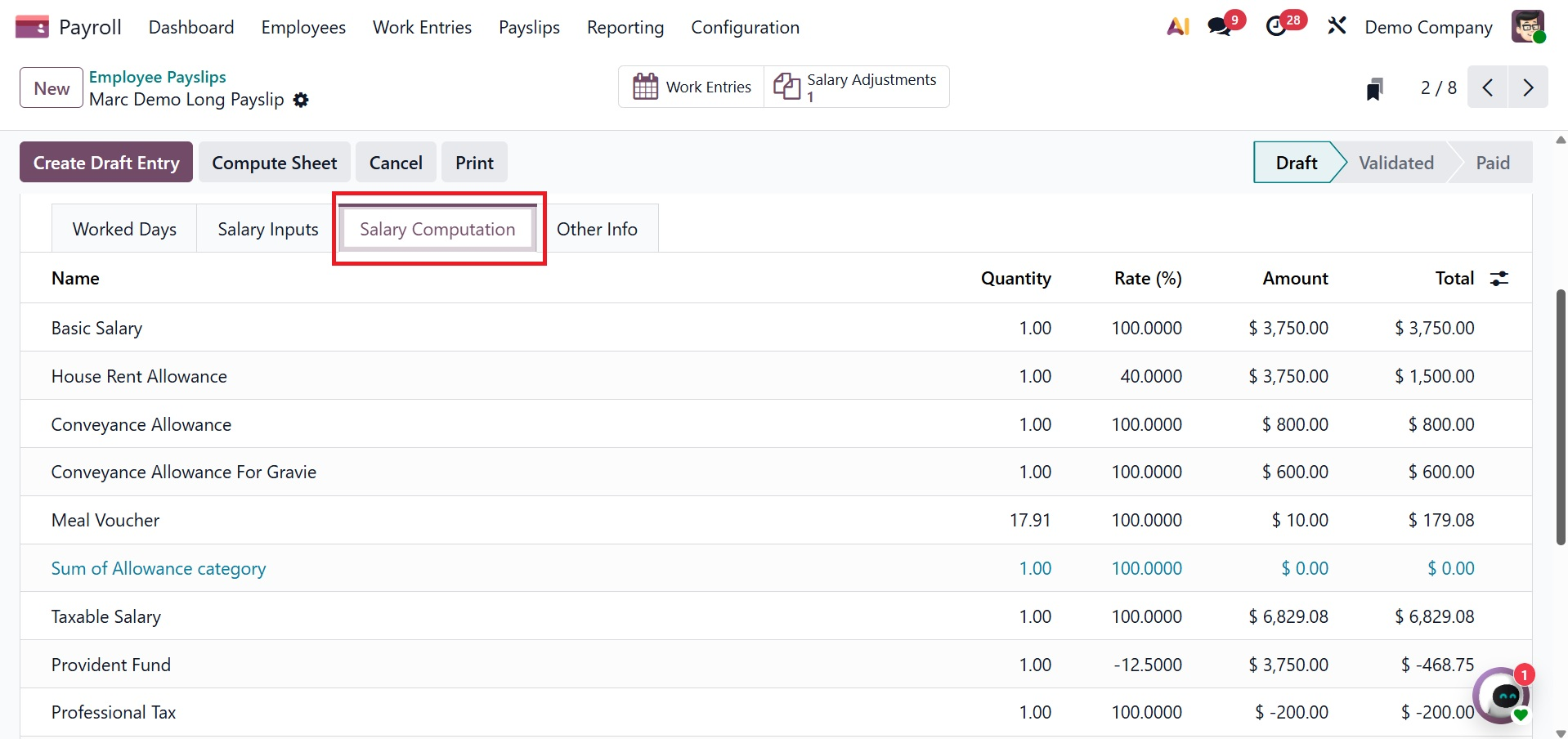The height and width of the screenshot is (739, 1568).
Task: Click the Conveyance Allowance row name
Action: point(141,424)
